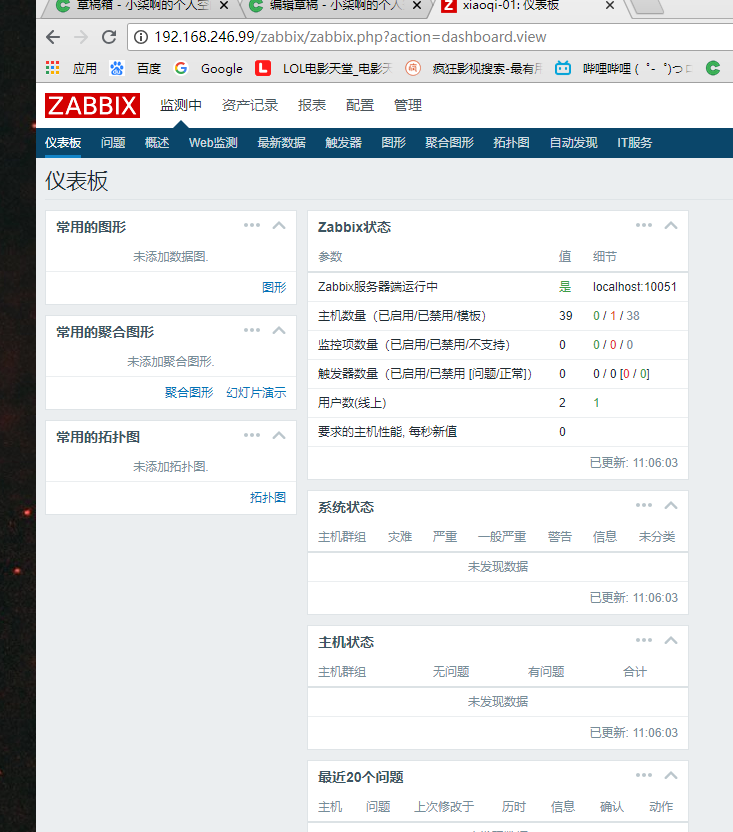The height and width of the screenshot is (832, 733).
Task: Click the 触发器数量 parameter label
Action: click(x=425, y=374)
